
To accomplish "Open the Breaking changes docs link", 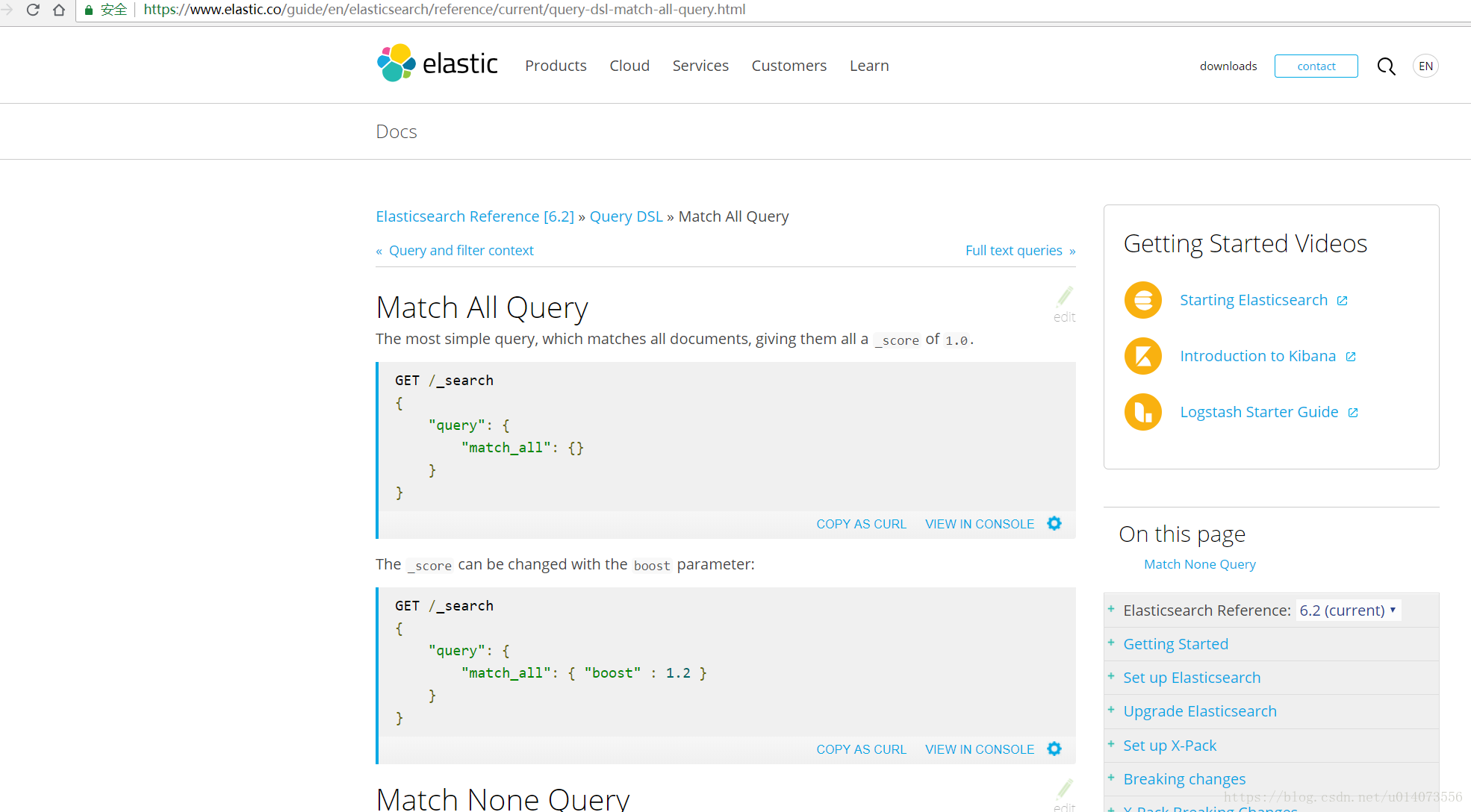I will pos(1184,779).
